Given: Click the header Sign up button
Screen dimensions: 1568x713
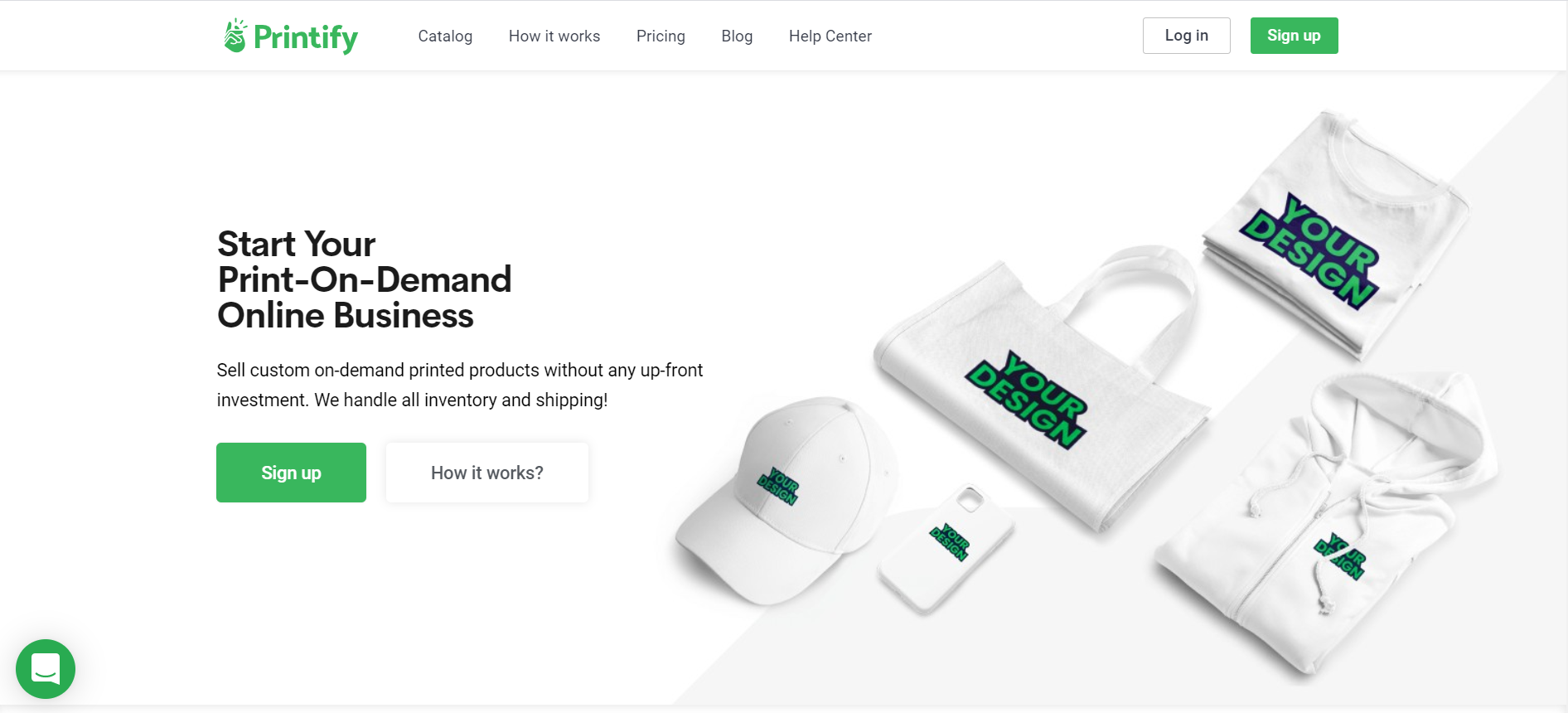Looking at the screenshot, I should coord(1294,36).
